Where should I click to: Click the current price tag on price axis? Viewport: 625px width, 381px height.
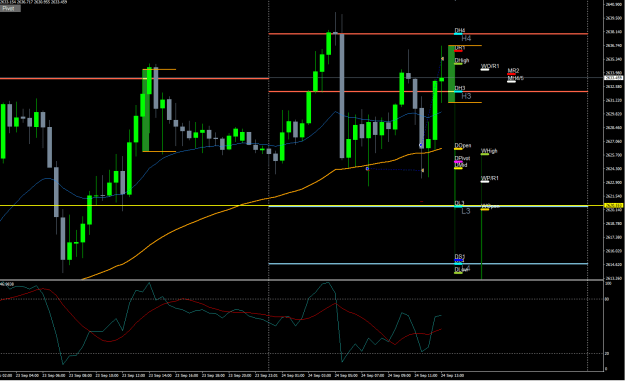point(614,78)
